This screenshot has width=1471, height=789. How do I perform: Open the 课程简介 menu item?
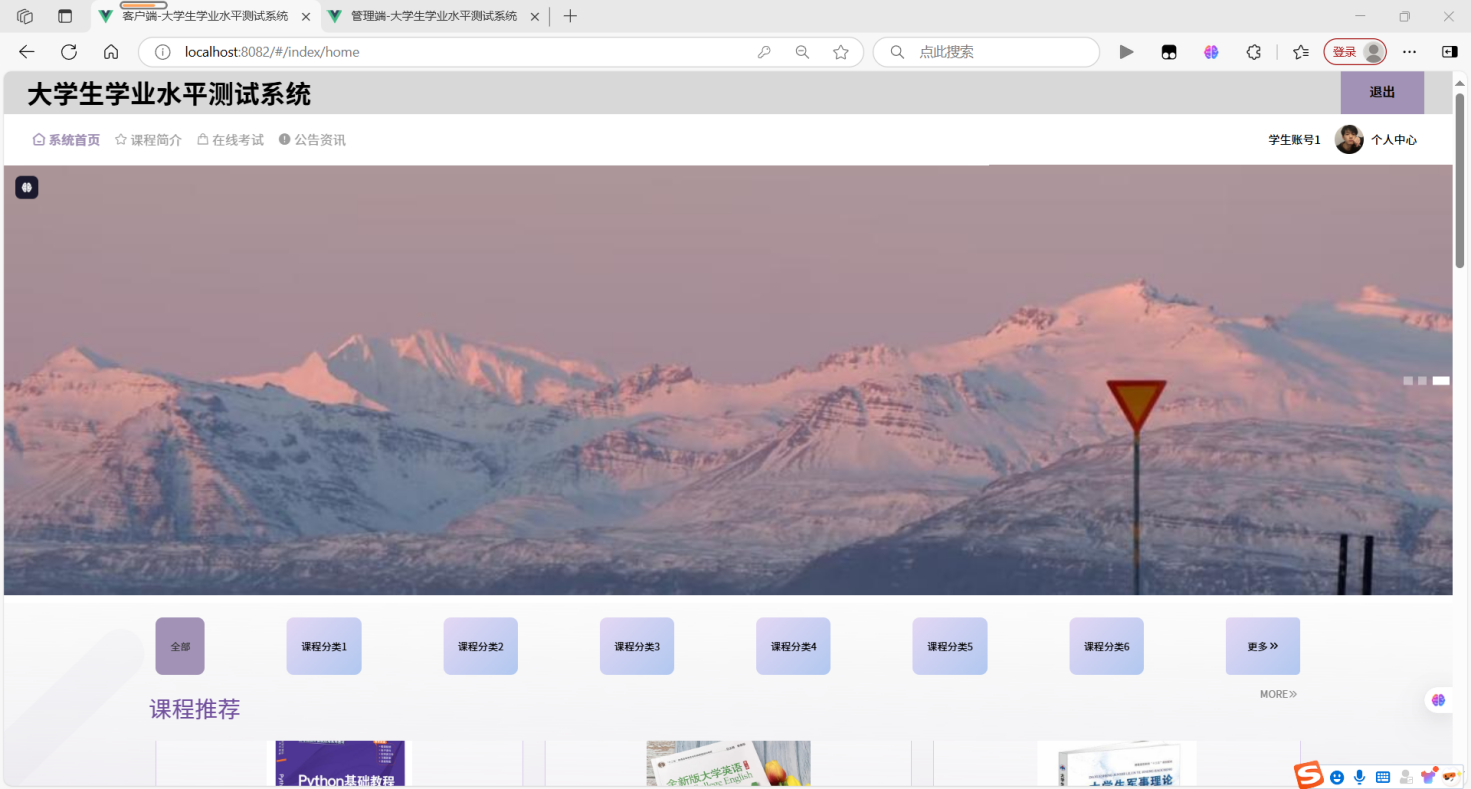coord(148,140)
